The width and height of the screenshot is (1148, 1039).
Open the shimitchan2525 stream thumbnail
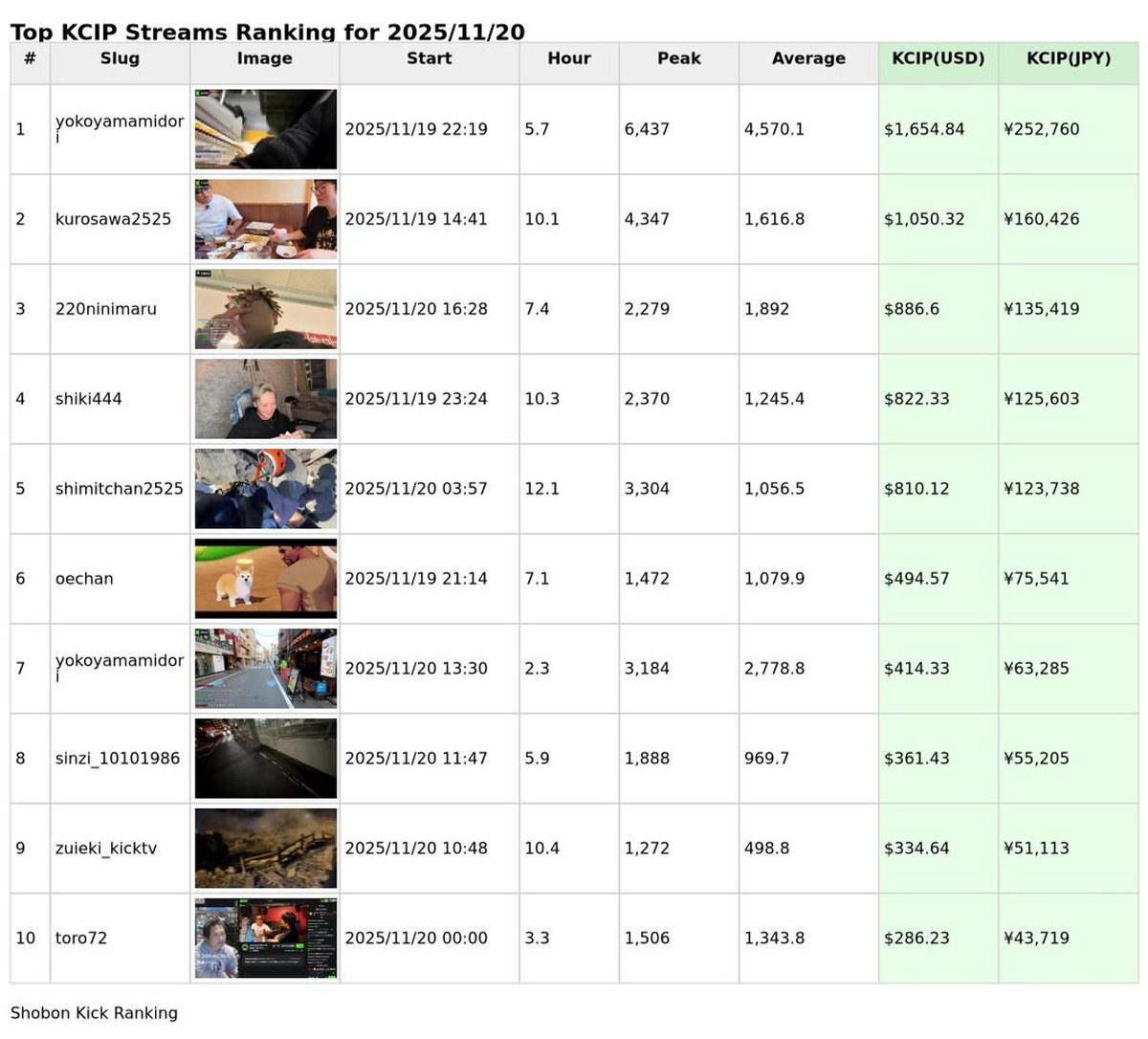tap(266, 489)
